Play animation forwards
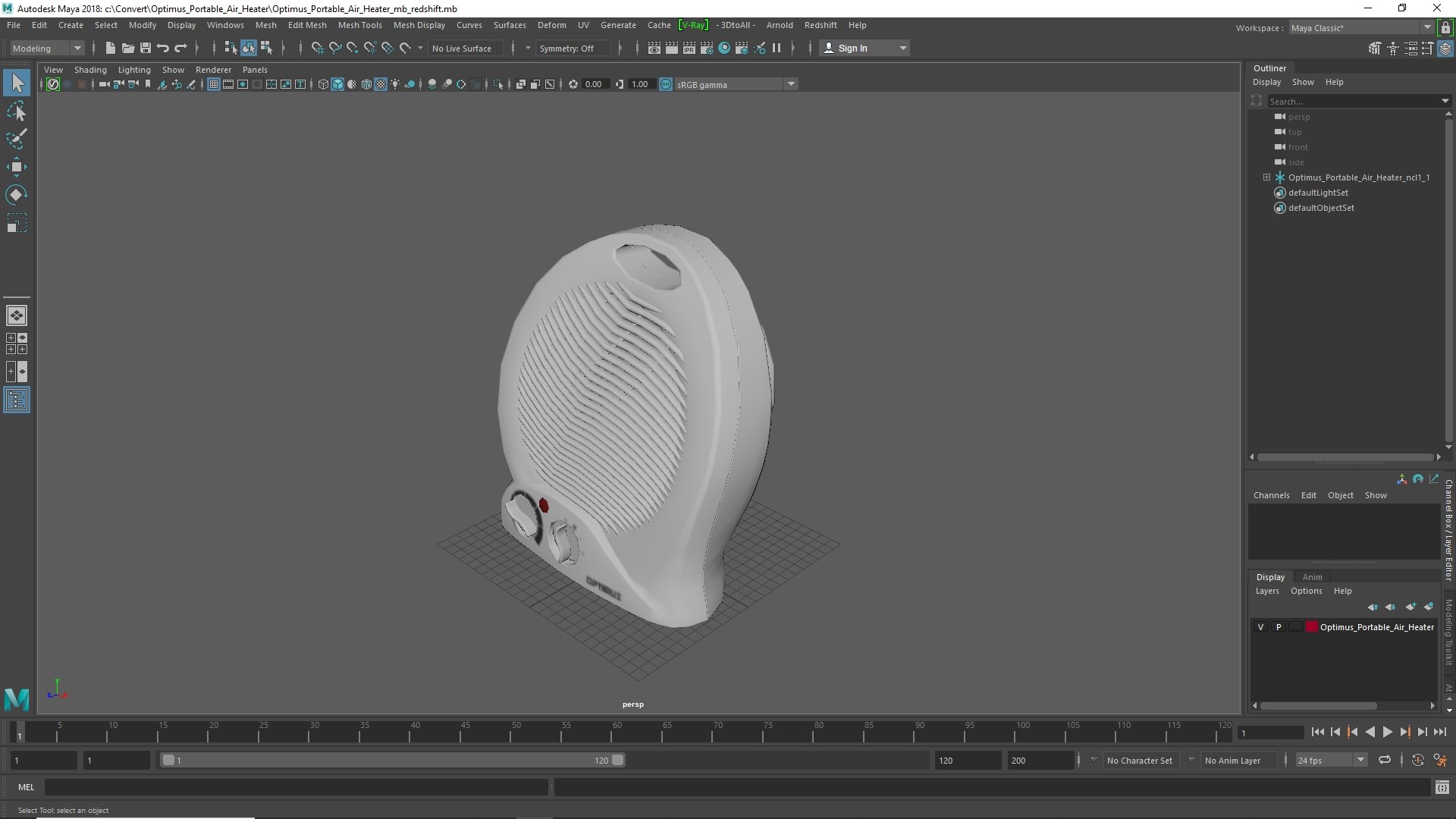Screen dimensions: 1456x819 [x=1387, y=732]
